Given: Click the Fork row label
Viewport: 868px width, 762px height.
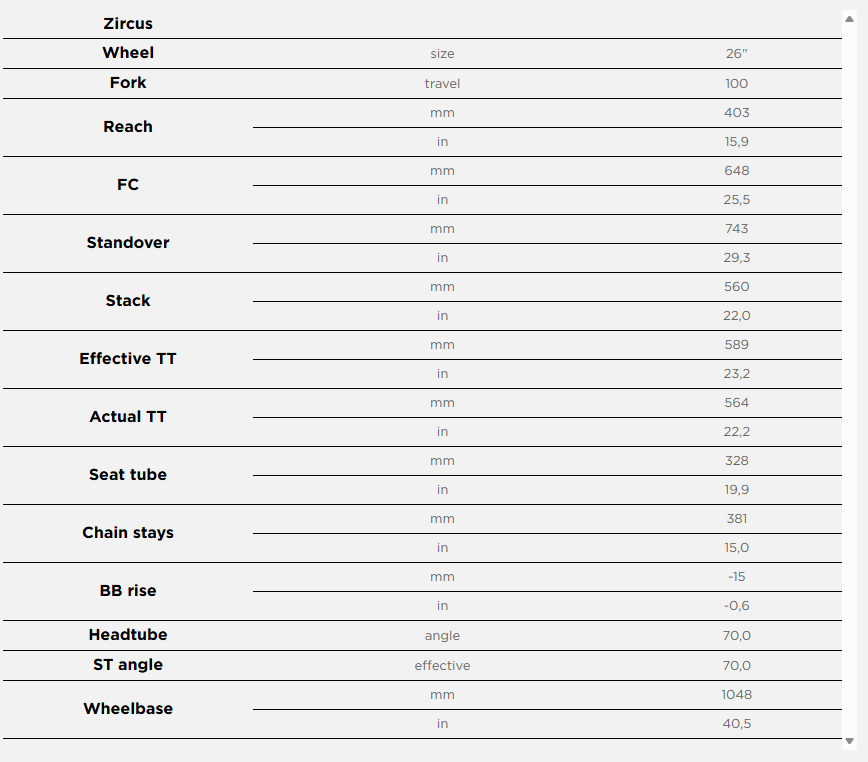Looking at the screenshot, I should tap(128, 83).
